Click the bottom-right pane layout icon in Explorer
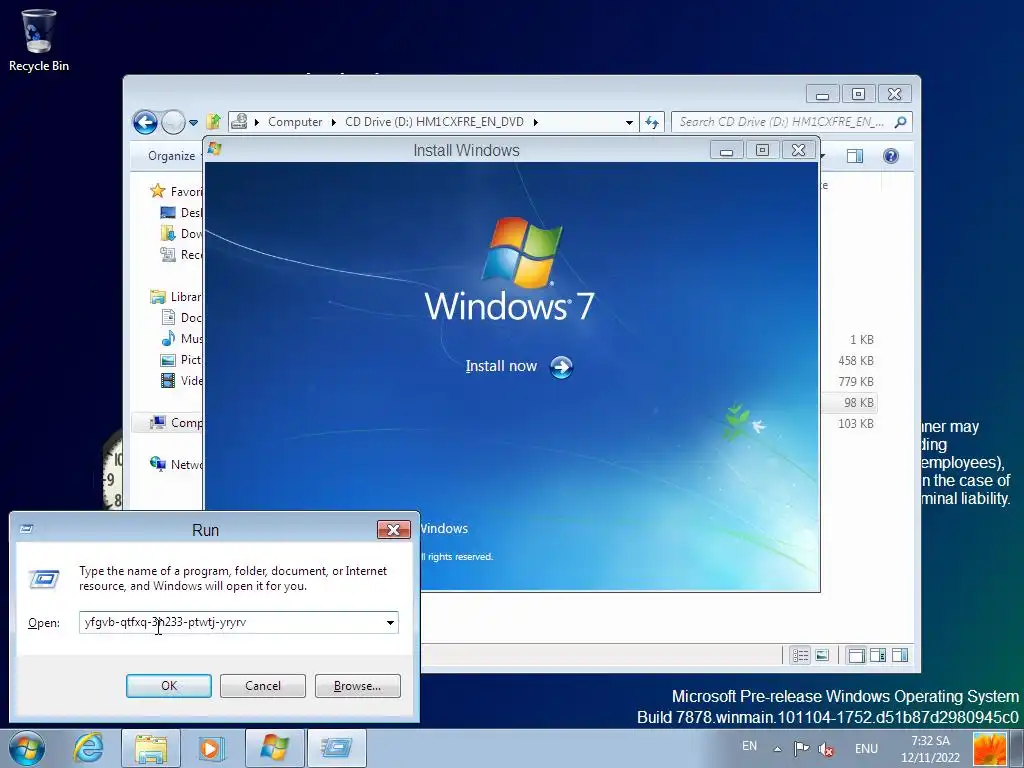 (900, 655)
